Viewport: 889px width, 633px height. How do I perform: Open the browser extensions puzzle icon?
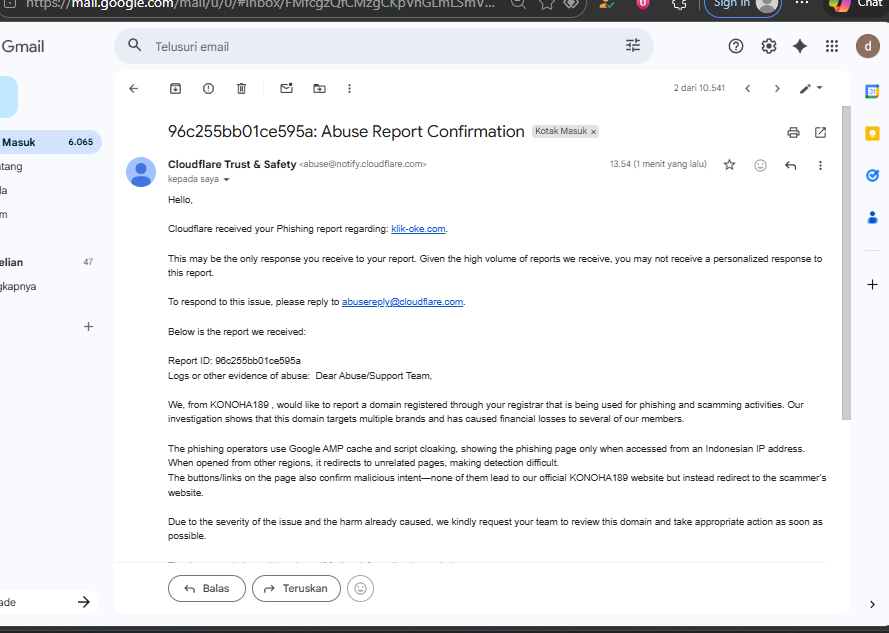point(679,5)
